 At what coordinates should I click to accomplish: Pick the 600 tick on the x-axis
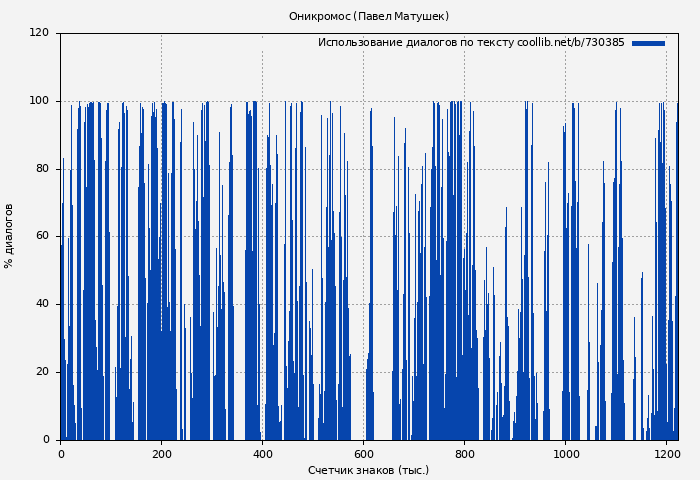click(363, 453)
